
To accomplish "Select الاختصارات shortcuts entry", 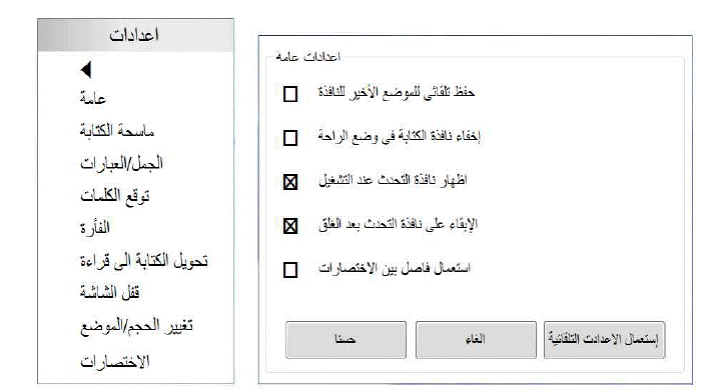I will [115, 362].
